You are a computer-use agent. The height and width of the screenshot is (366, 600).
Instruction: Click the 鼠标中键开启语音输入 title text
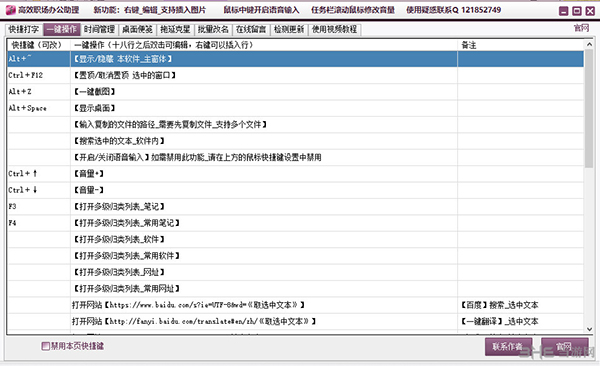(x=261, y=10)
